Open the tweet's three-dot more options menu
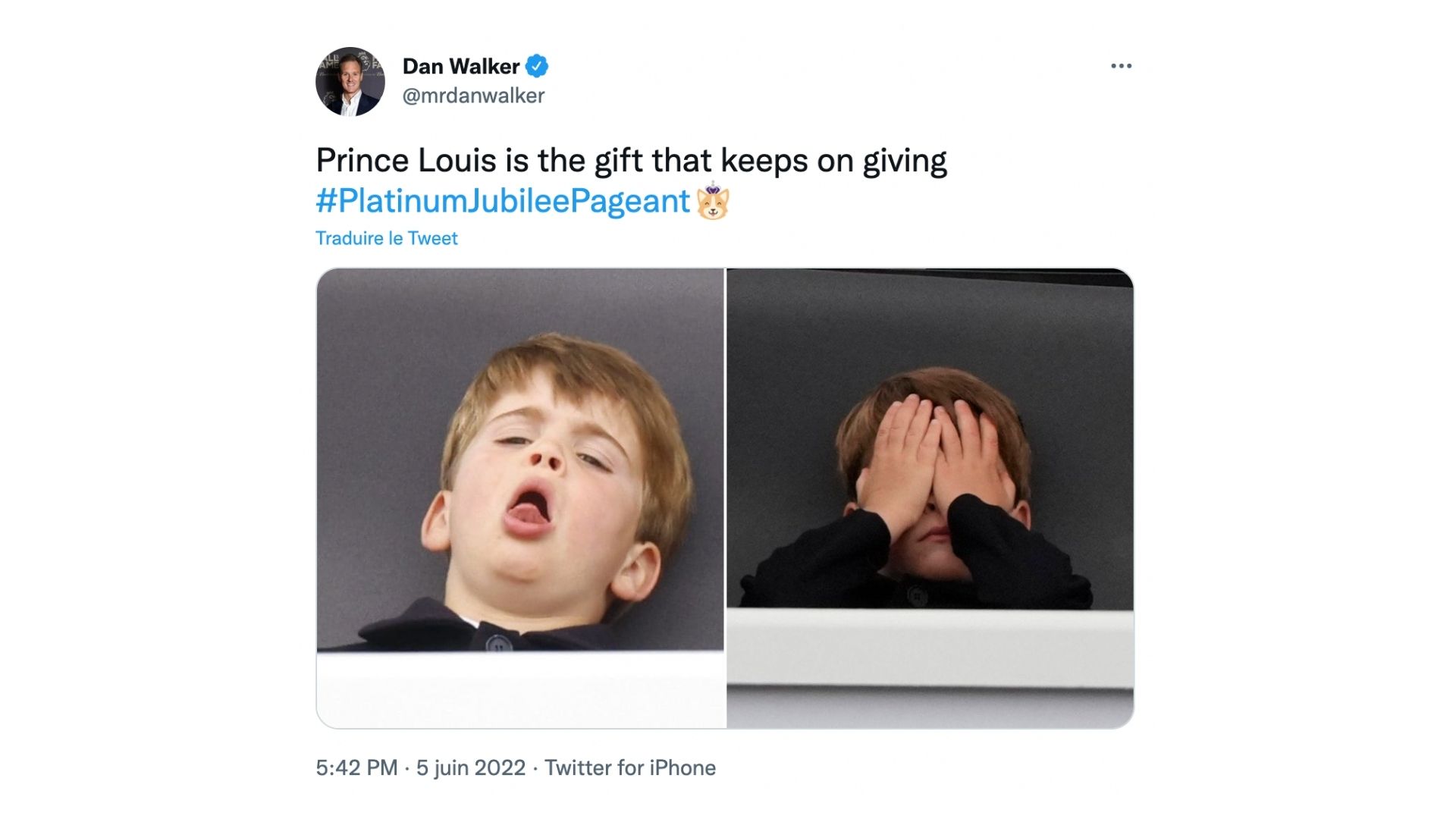This screenshot has width=1456, height=819. point(1121,67)
